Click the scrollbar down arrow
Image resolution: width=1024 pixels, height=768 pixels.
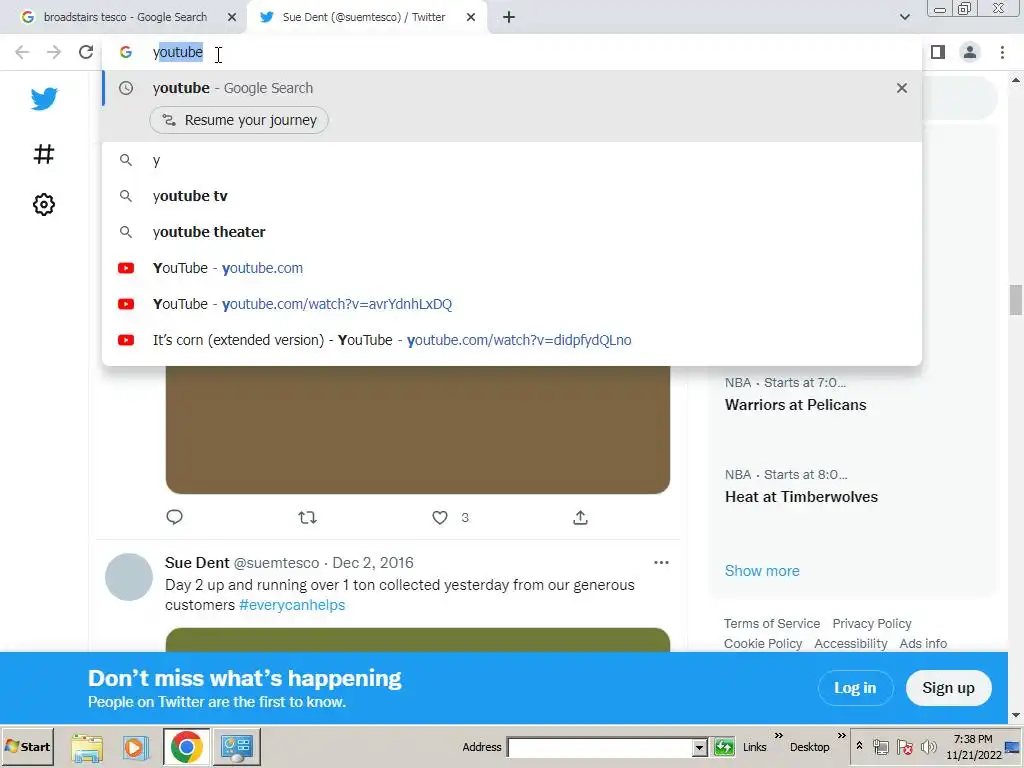point(1016,716)
